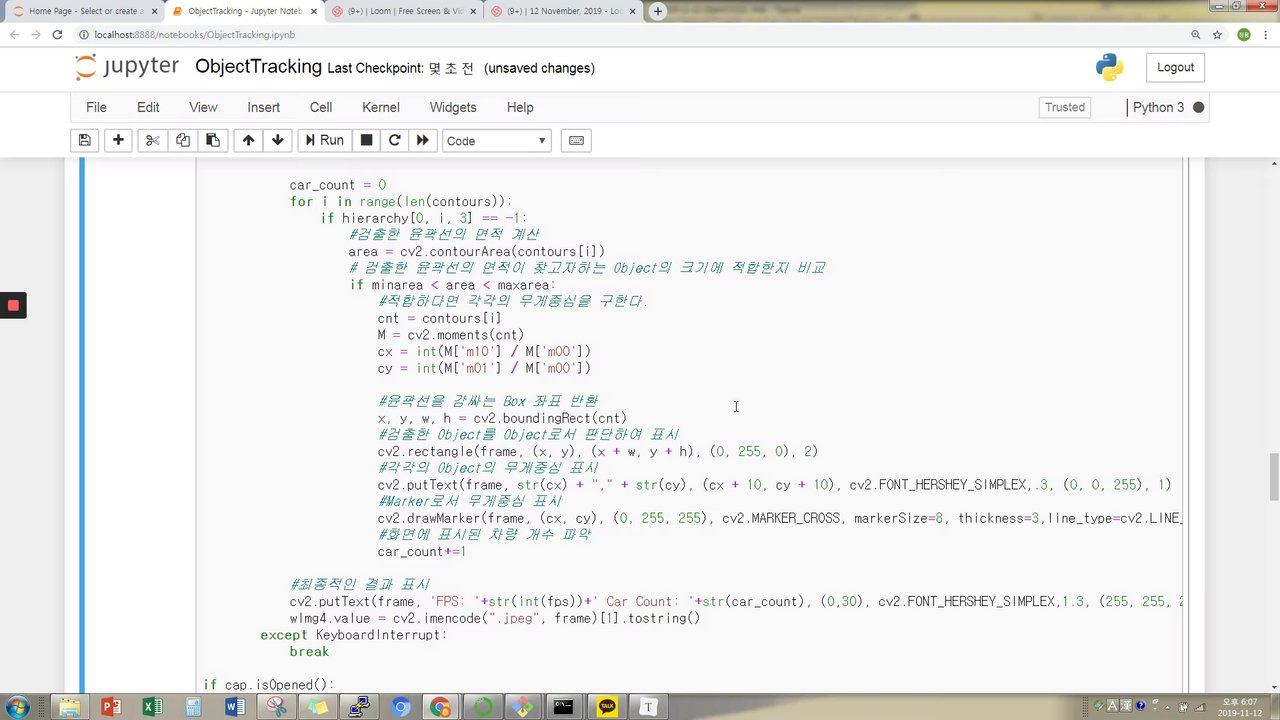This screenshot has height=720, width=1280.
Task: Click the line 'if hierarchy[0, i, 3] == -1:'
Action: (x=423, y=218)
